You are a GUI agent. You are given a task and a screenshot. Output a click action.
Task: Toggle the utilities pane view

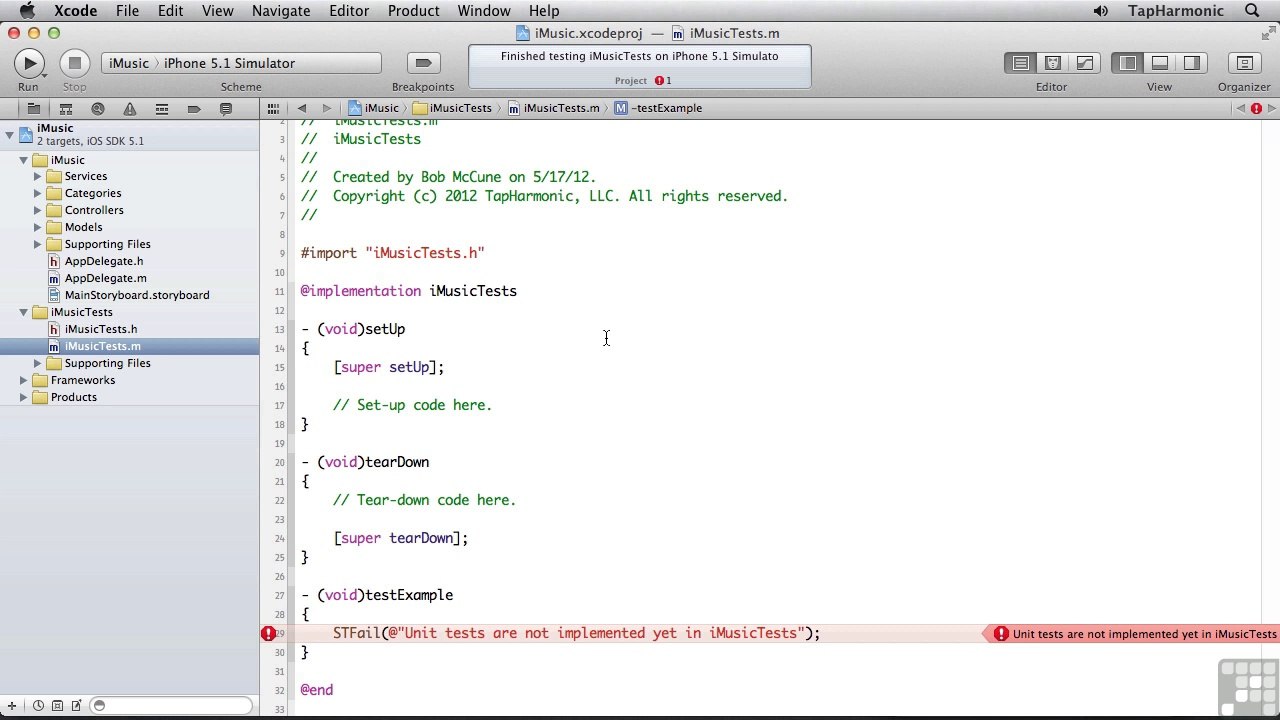pos(1192,63)
